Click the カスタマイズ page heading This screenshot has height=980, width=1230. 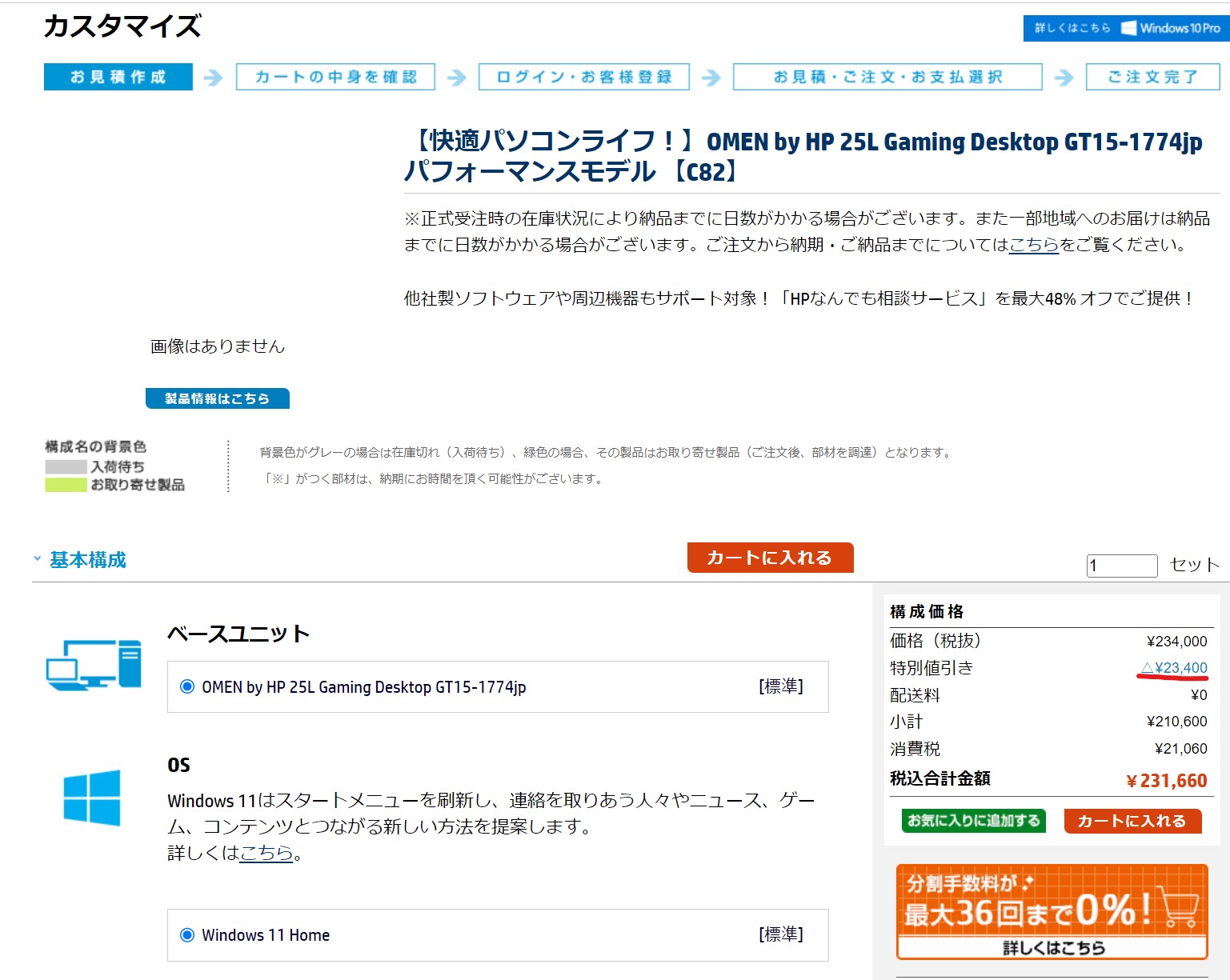[x=122, y=26]
